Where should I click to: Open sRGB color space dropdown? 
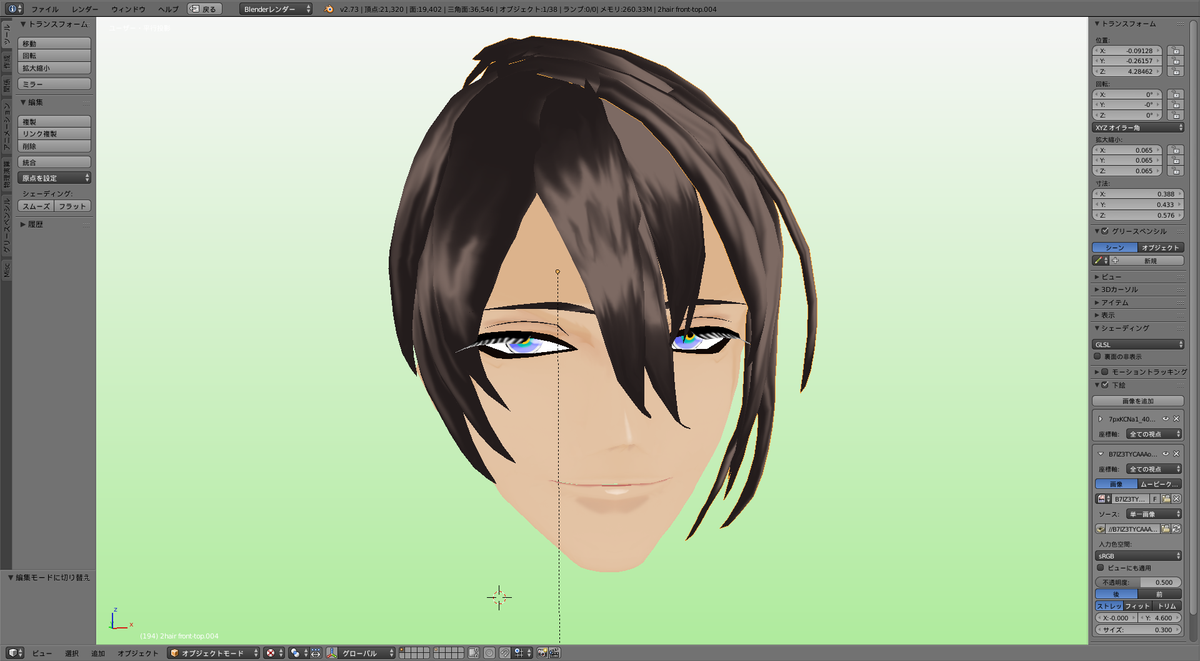pos(1138,555)
